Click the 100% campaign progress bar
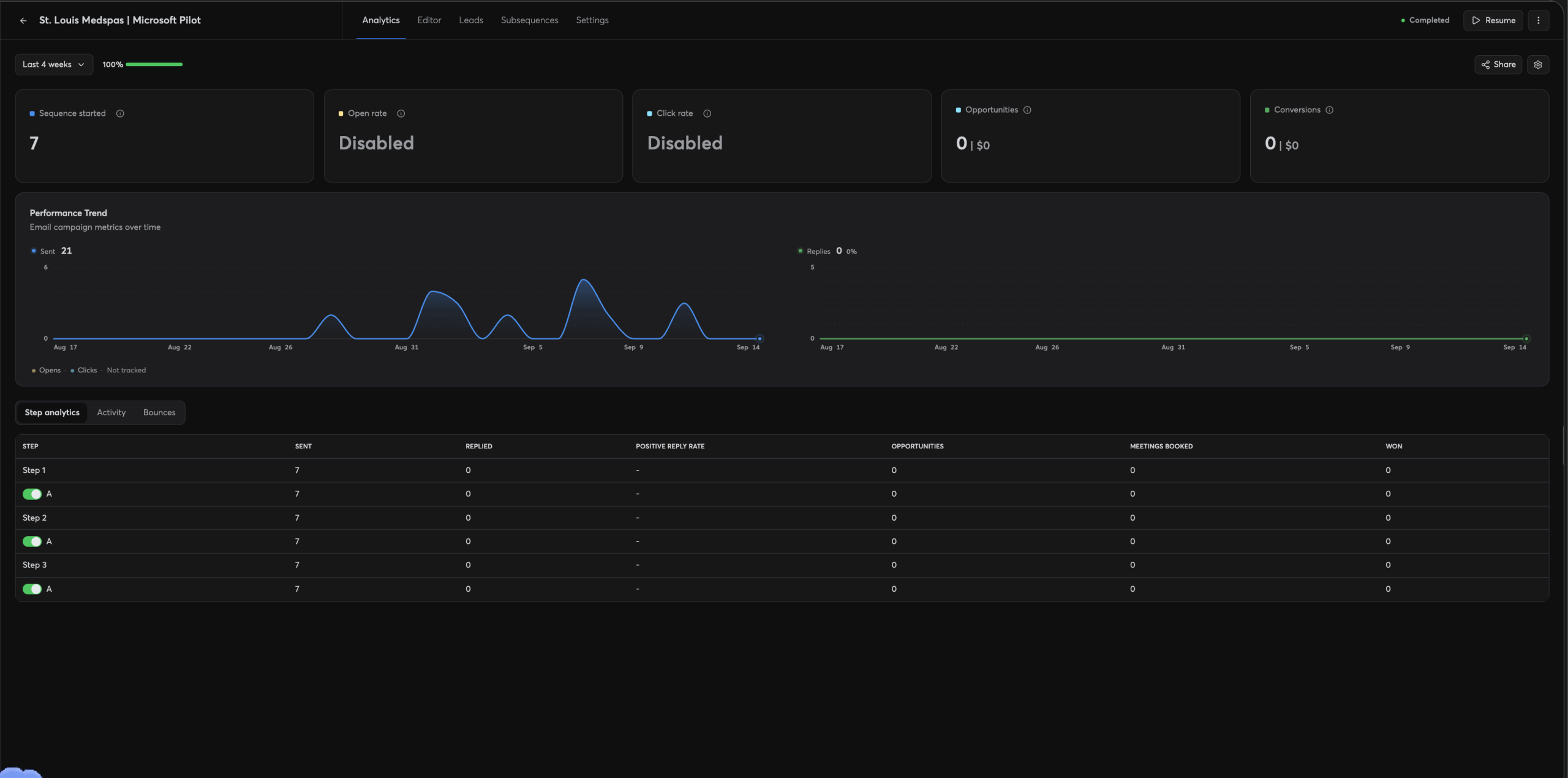The height and width of the screenshot is (778, 1568). click(x=154, y=64)
